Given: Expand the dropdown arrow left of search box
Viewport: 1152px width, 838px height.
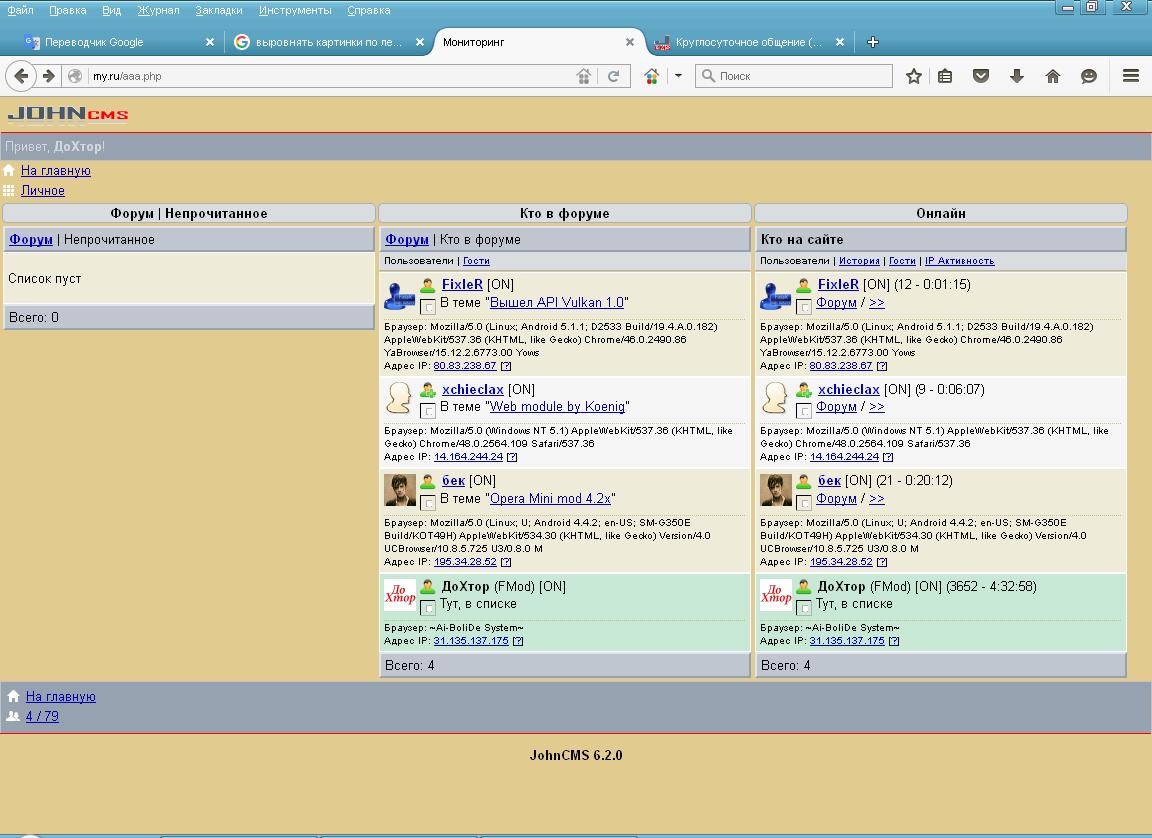Looking at the screenshot, I should point(678,76).
